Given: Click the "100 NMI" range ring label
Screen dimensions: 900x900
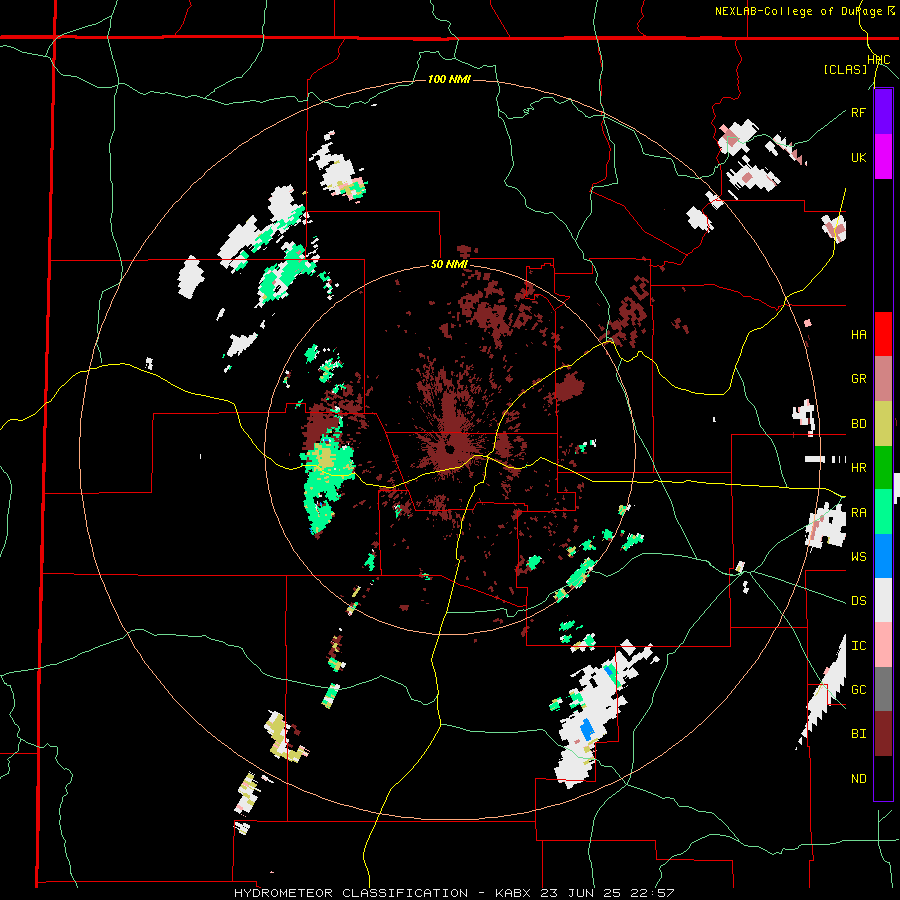Looking at the screenshot, I should [x=449, y=79].
